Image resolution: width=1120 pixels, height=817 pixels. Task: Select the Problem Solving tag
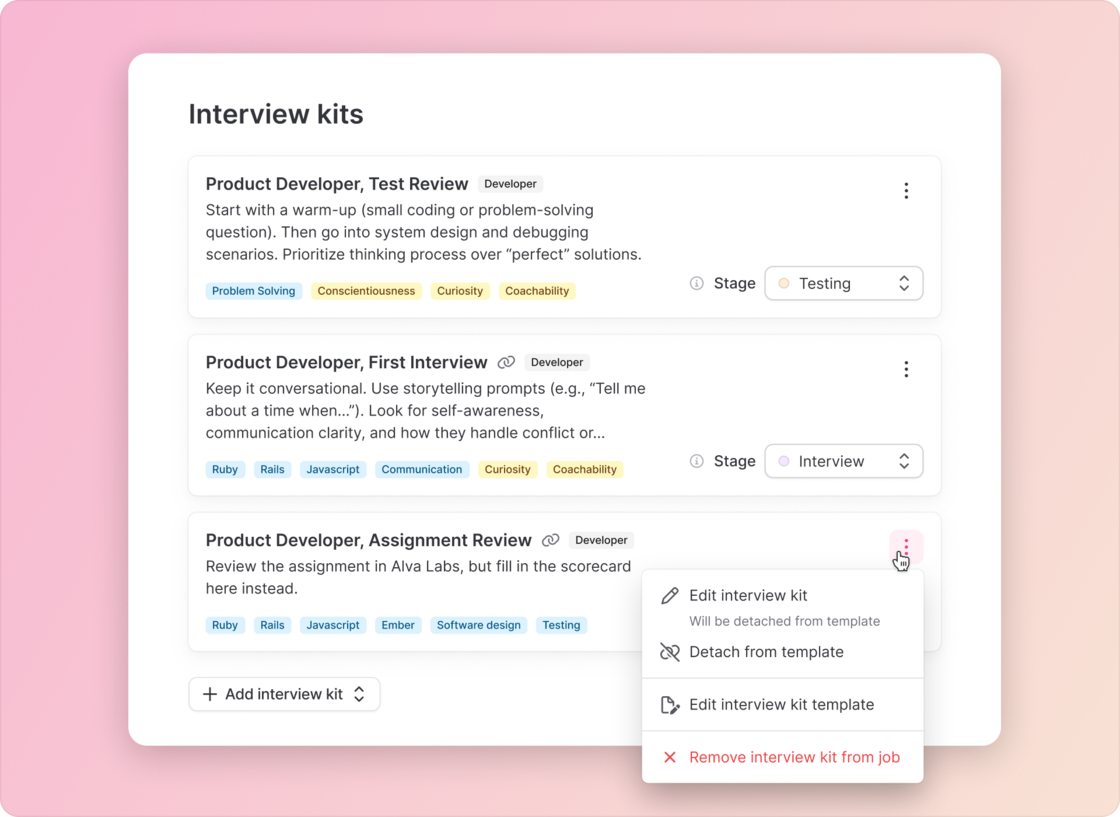click(x=253, y=291)
